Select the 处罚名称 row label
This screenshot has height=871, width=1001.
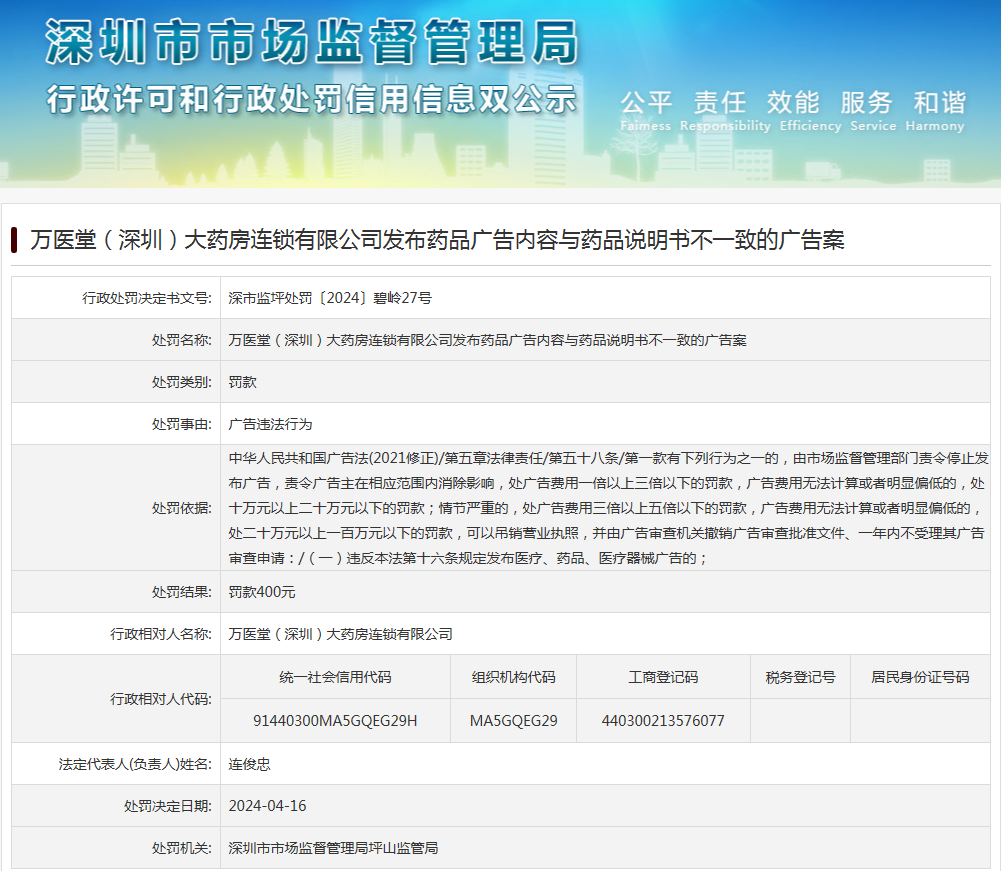tap(181, 340)
